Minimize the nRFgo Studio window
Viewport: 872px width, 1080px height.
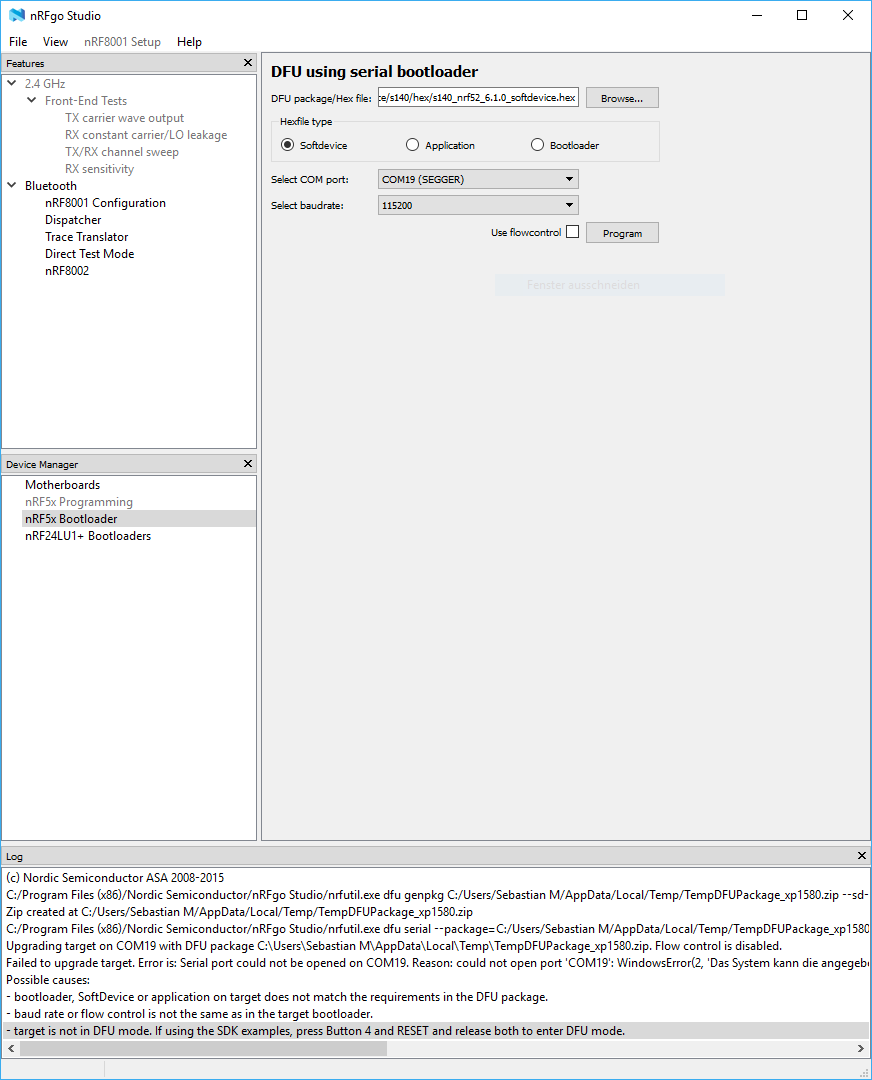(757, 15)
